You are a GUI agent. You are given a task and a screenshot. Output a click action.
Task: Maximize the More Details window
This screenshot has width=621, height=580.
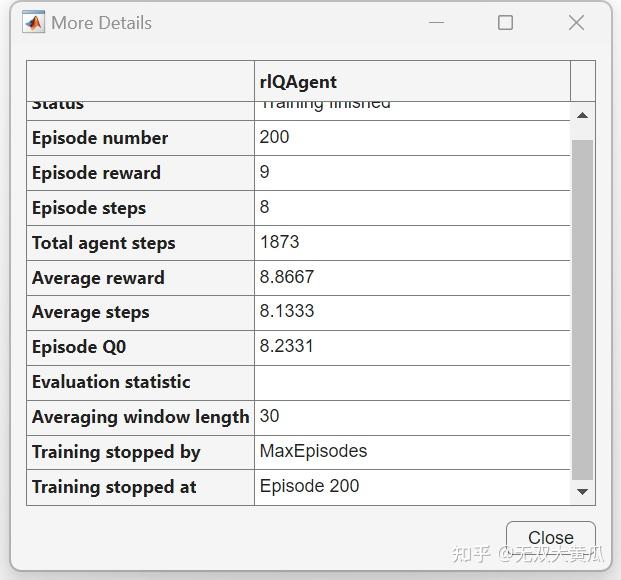pos(505,22)
